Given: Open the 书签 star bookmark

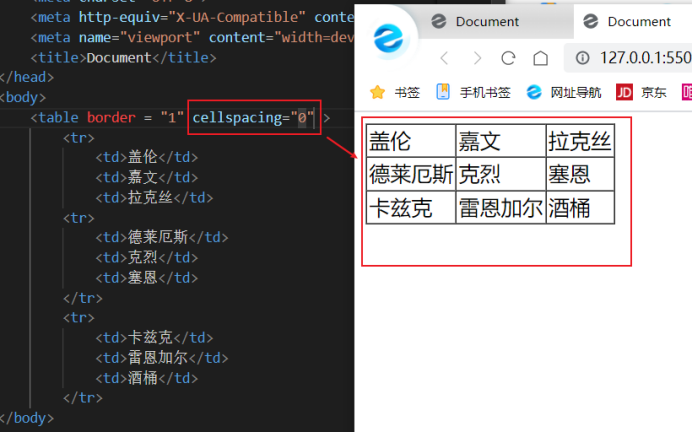Looking at the screenshot, I should [x=395, y=92].
